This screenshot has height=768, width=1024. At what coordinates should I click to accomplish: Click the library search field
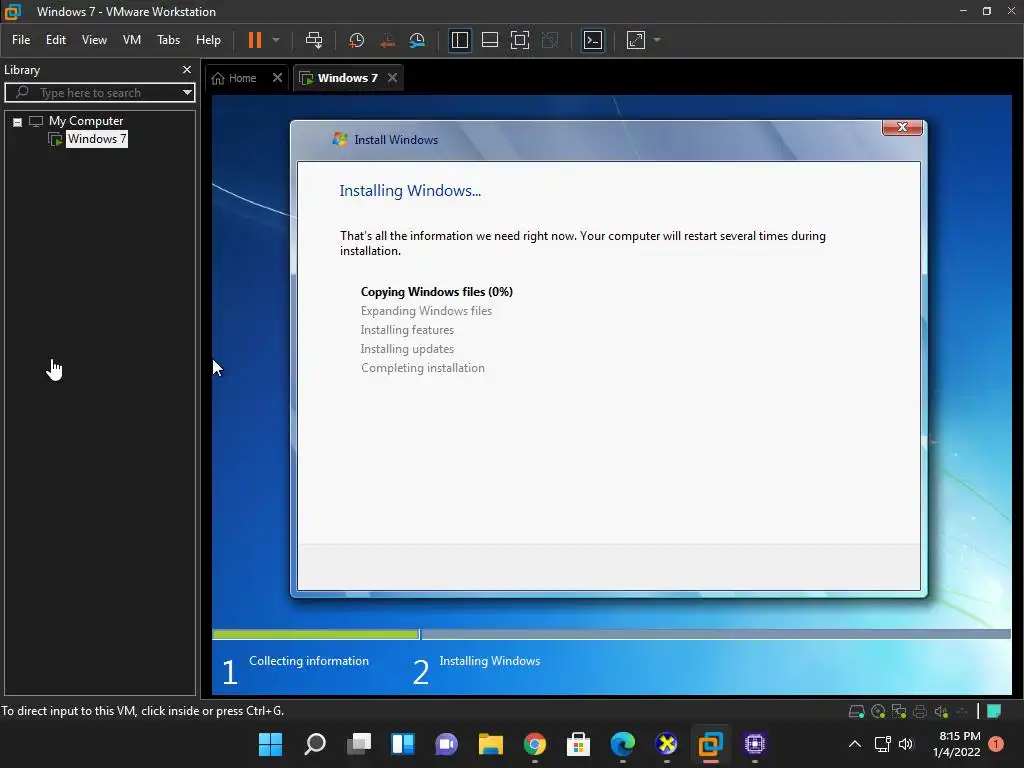pyautogui.click(x=98, y=93)
